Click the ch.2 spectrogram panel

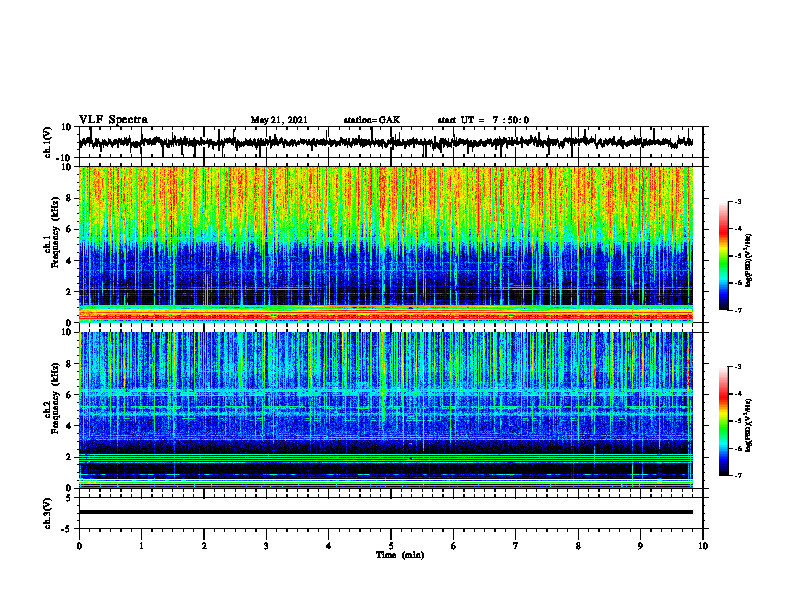click(386, 410)
